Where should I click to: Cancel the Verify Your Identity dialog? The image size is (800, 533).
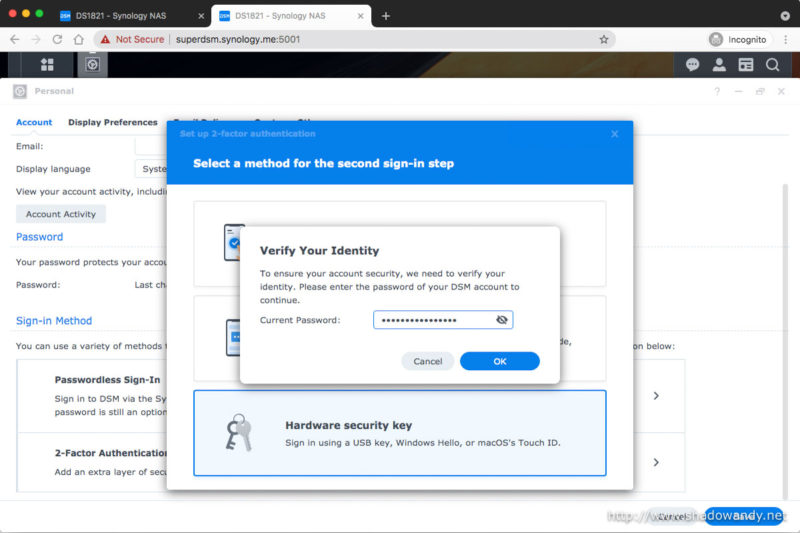[428, 361]
